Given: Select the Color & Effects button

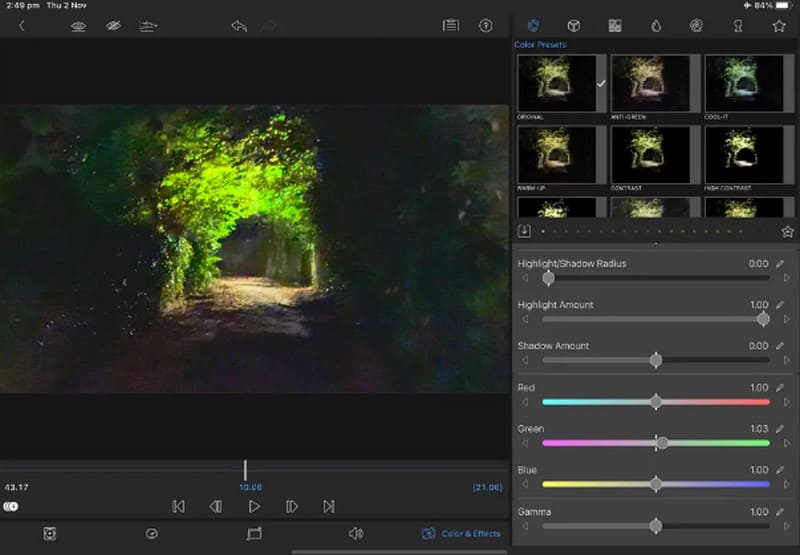Looking at the screenshot, I should tap(461, 534).
